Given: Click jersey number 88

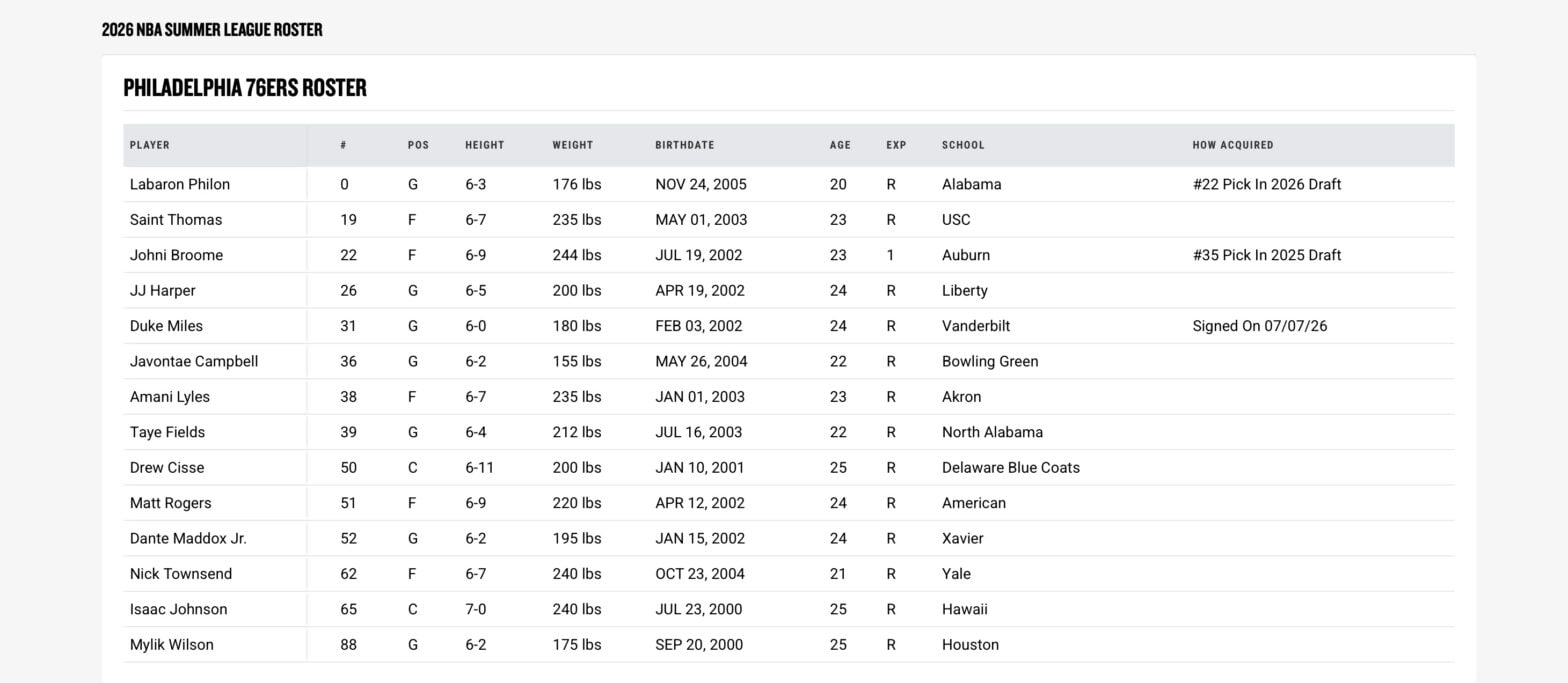Looking at the screenshot, I should click(348, 645).
